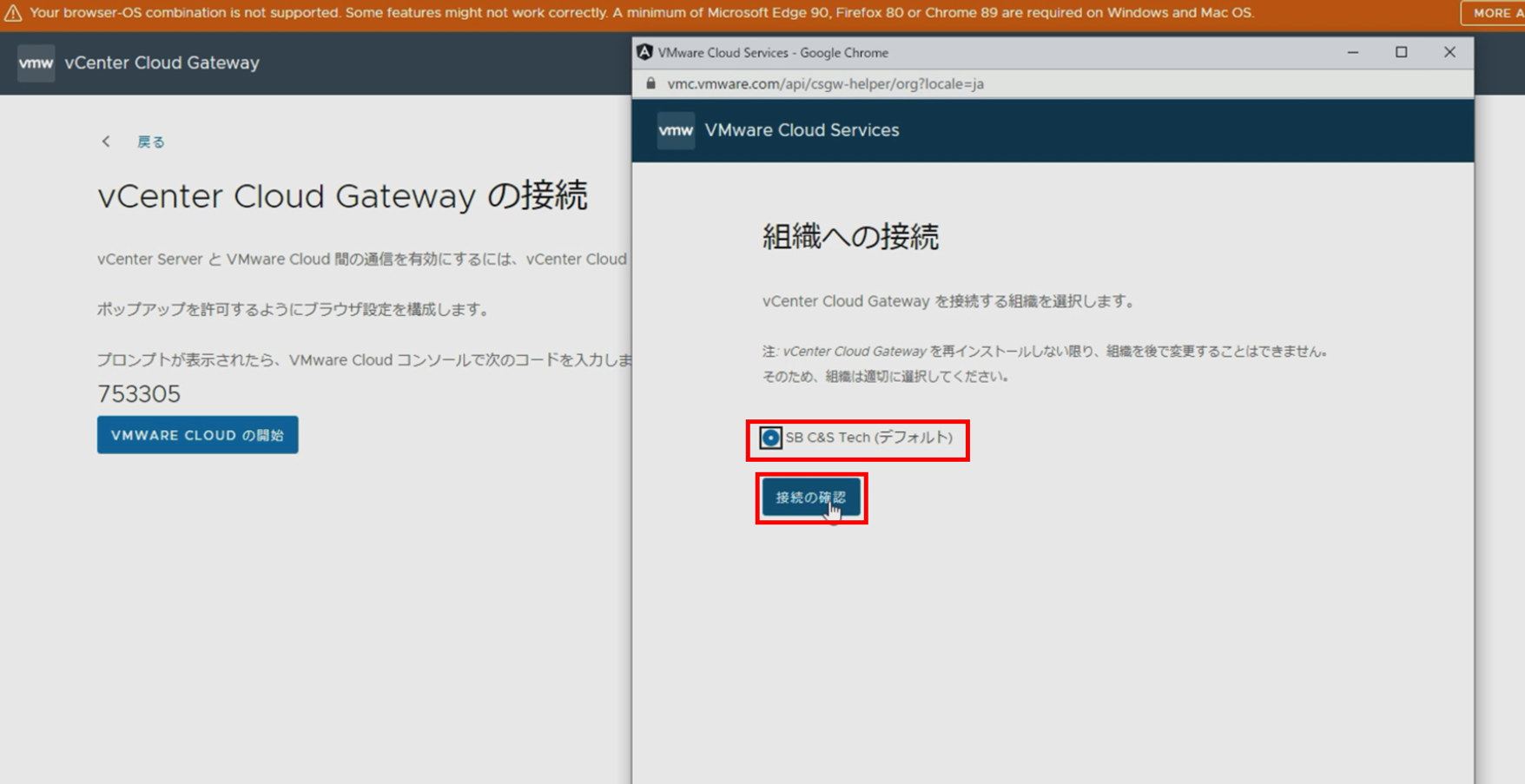This screenshot has height=784, width=1525.
Task: Minimize the VMware Cloud Services popup window
Action: pyautogui.click(x=1353, y=52)
